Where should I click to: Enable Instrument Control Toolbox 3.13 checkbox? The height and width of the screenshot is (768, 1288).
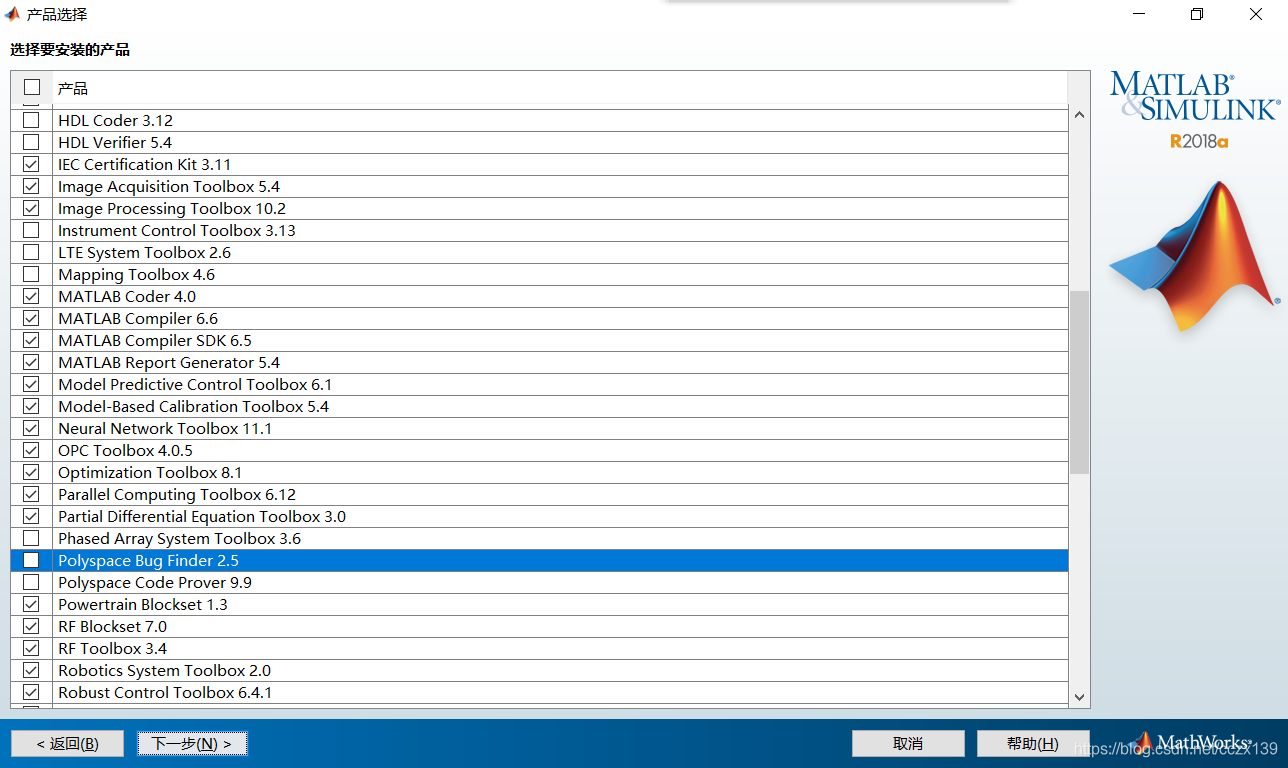[x=31, y=230]
